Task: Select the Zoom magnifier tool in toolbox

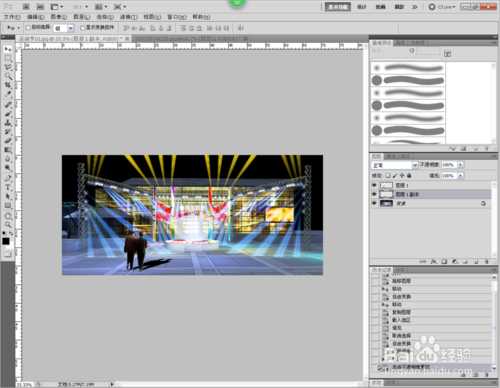Action: 7,224
